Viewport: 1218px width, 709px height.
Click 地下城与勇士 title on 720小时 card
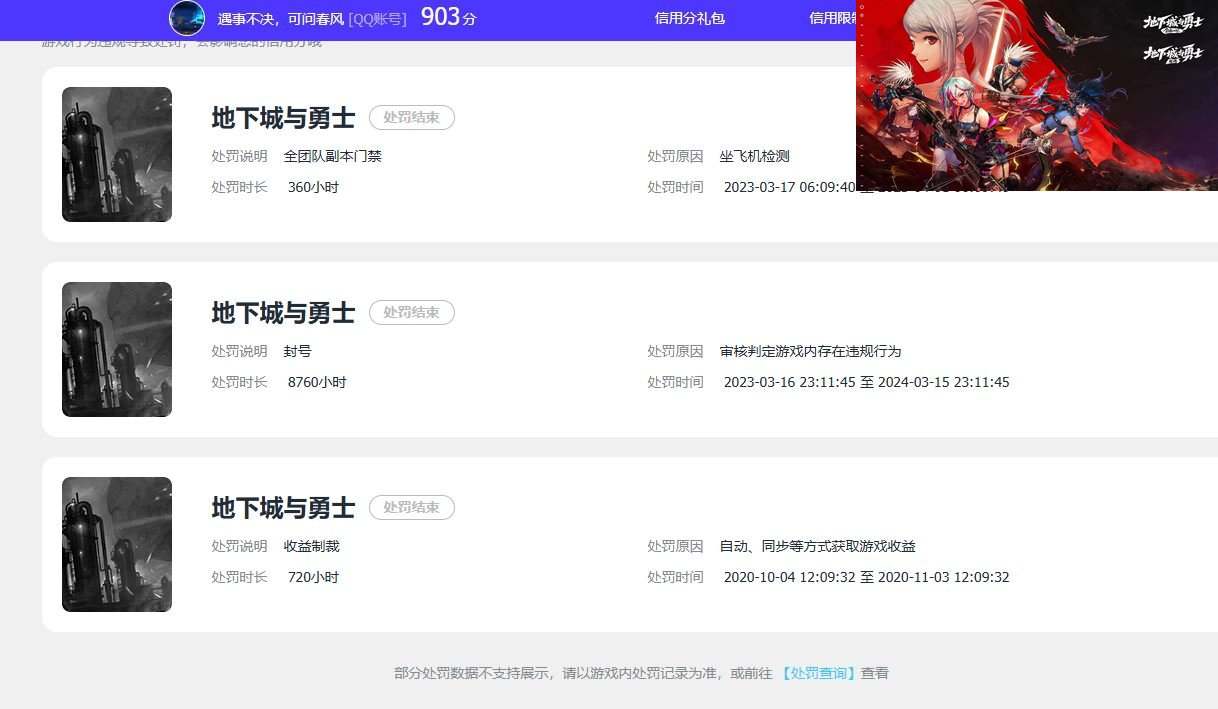pos(283,508)
